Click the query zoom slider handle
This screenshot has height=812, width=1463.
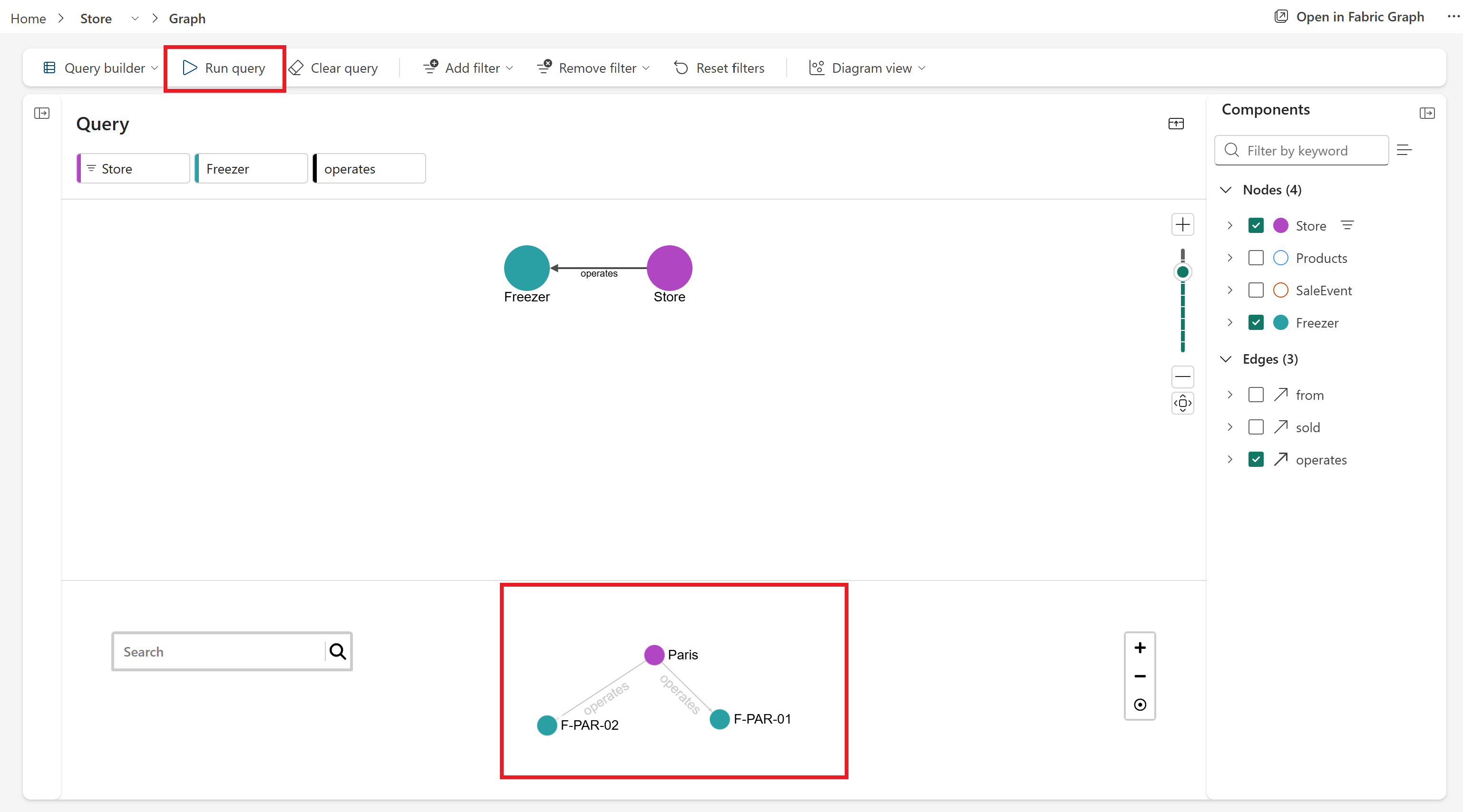[1183, 272]
